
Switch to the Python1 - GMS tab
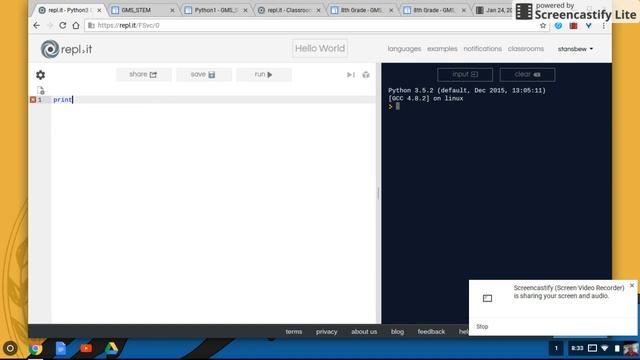pos(216,10)
